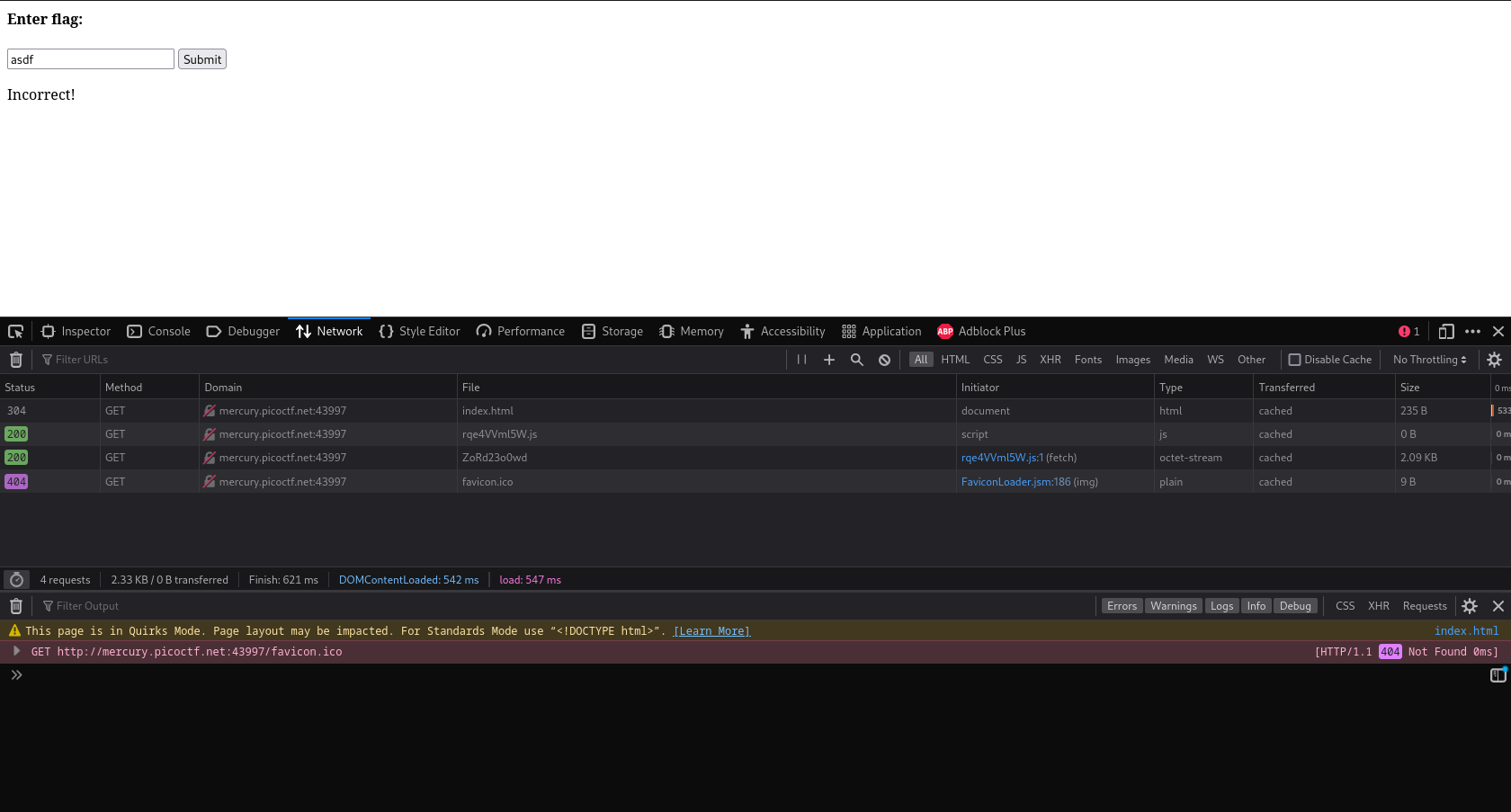This screenshot has height=812, width=1511.
Task: Start performance analysis stopwatch icon
Action: click(16, 580)
